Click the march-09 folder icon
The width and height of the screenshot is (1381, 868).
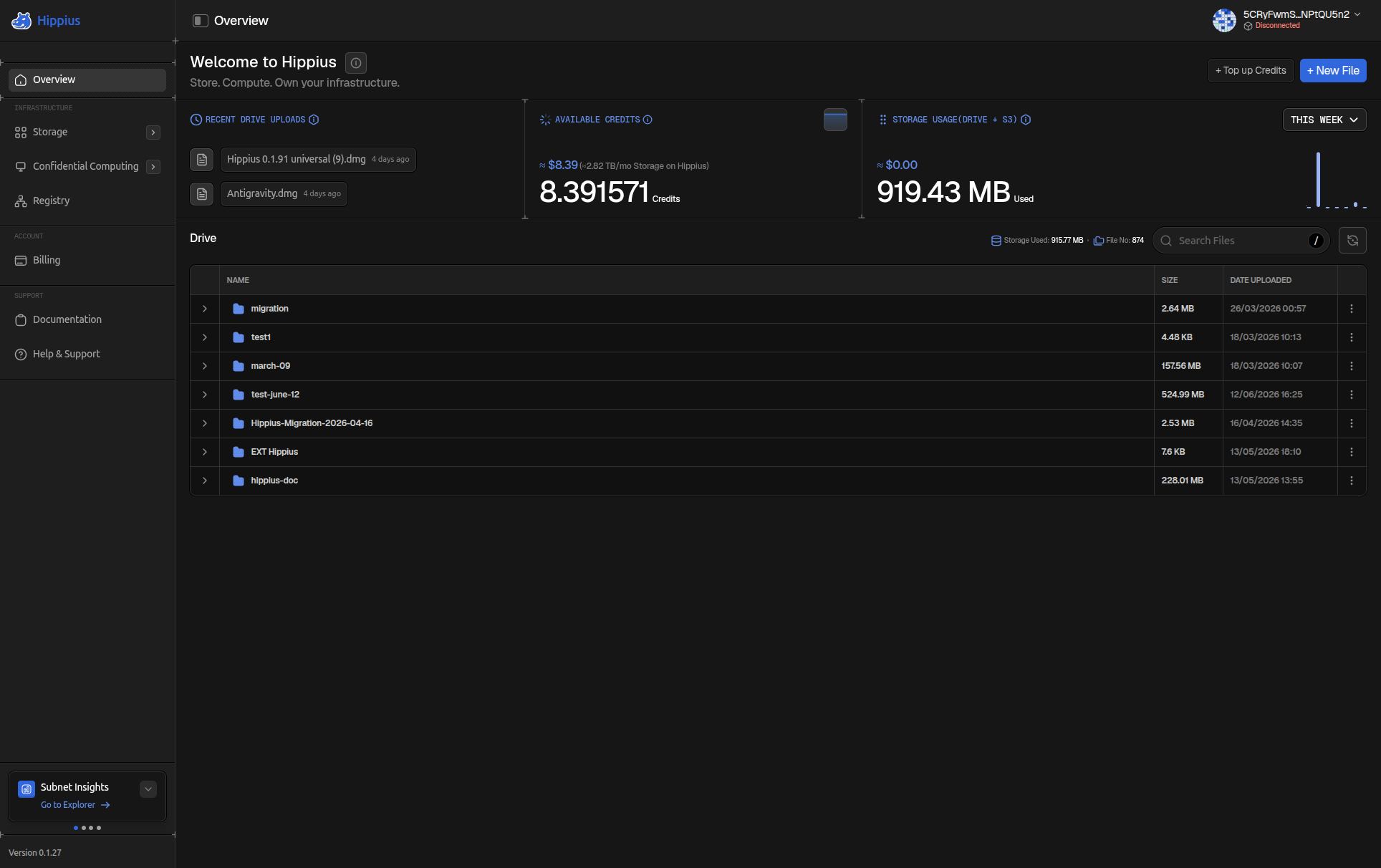pyautogui.click(x=239, y=366)
